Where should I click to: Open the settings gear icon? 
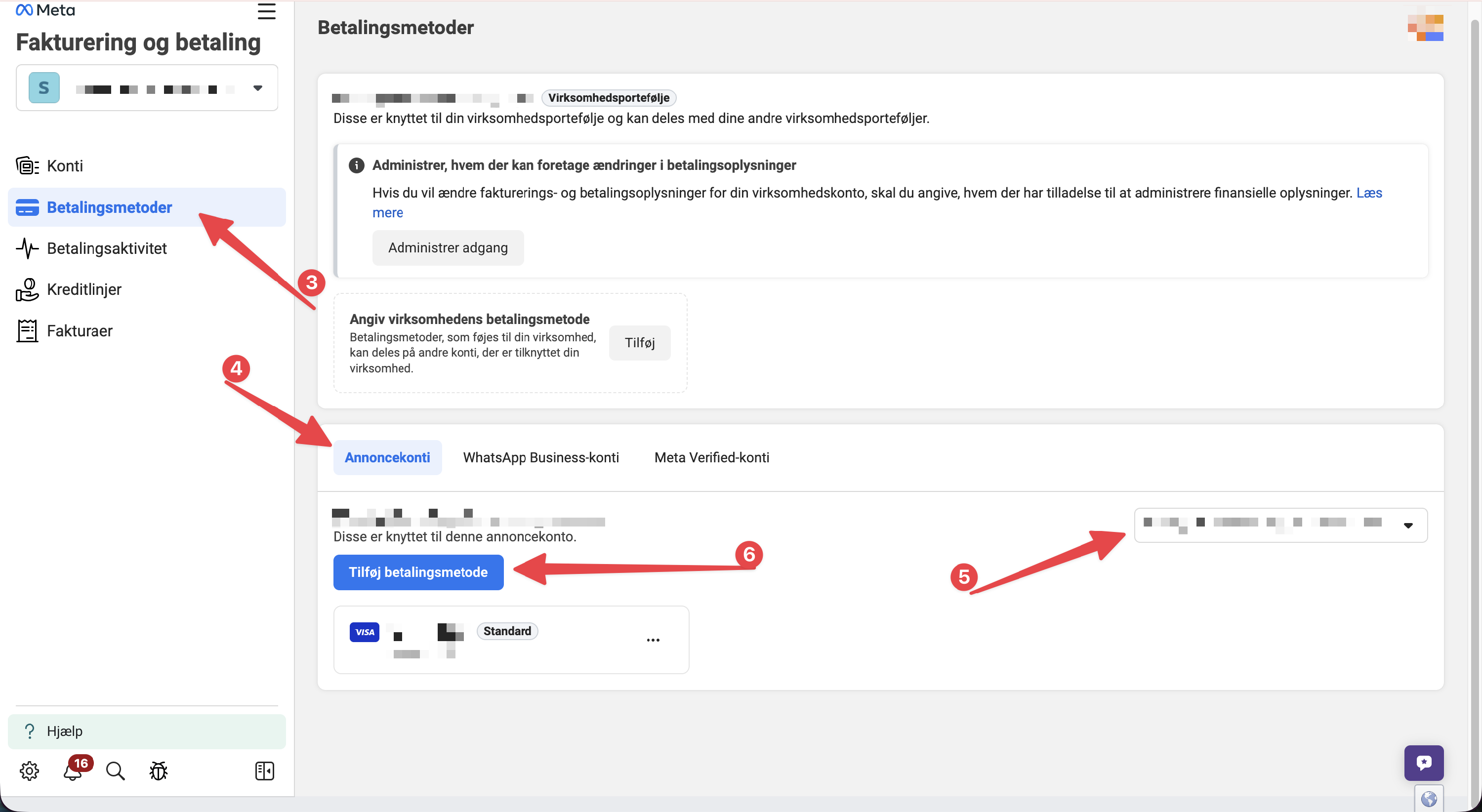pyautogui.click(x=29, y=771)
